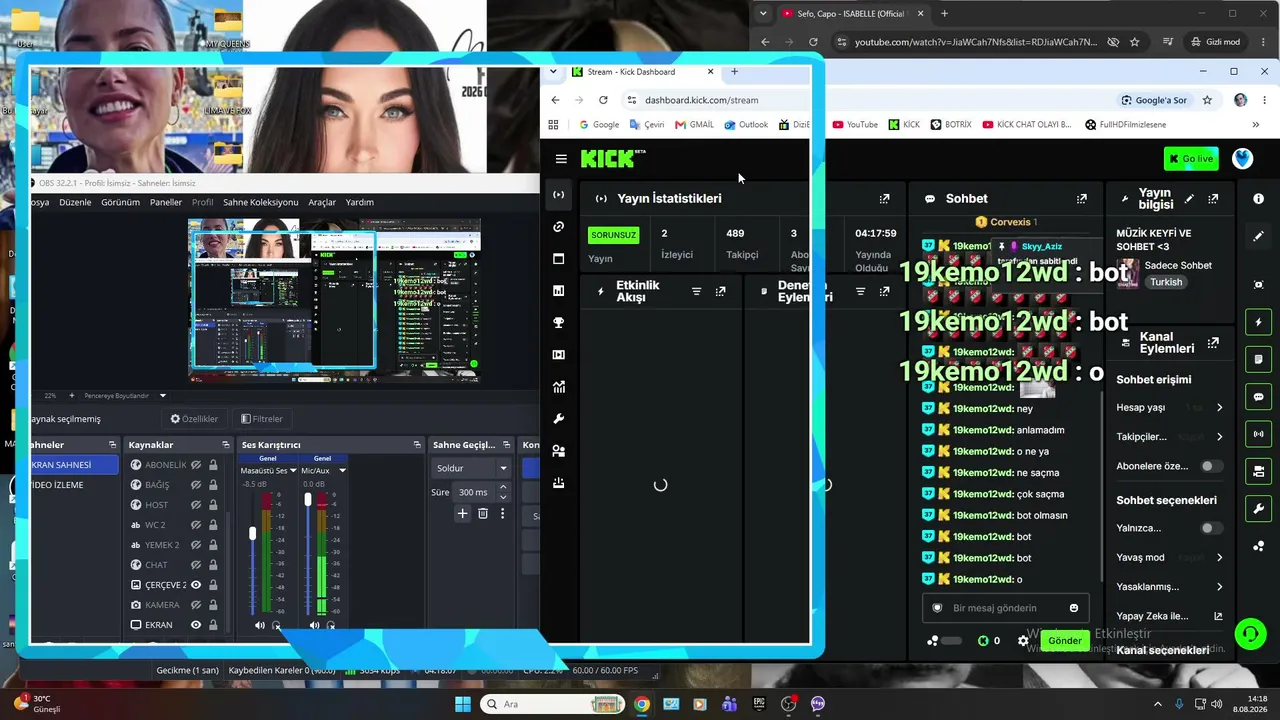The height and width of the screenshot is (720, 1280).
Task: Hide the ÇERÇEVE 2 source in OBS
Action: tap(196, 585)
